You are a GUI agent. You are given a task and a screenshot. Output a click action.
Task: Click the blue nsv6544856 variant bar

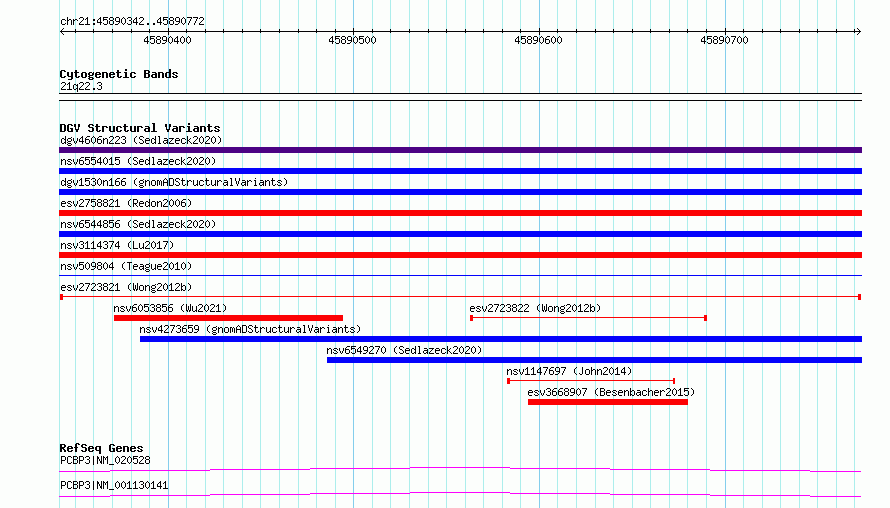[460, 234]
